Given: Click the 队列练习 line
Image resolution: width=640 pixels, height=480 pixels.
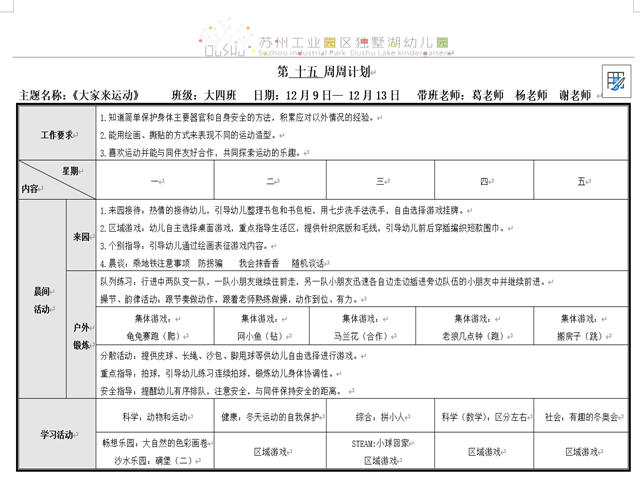Looking at the screenshot, I should click(x=322, y=282).
